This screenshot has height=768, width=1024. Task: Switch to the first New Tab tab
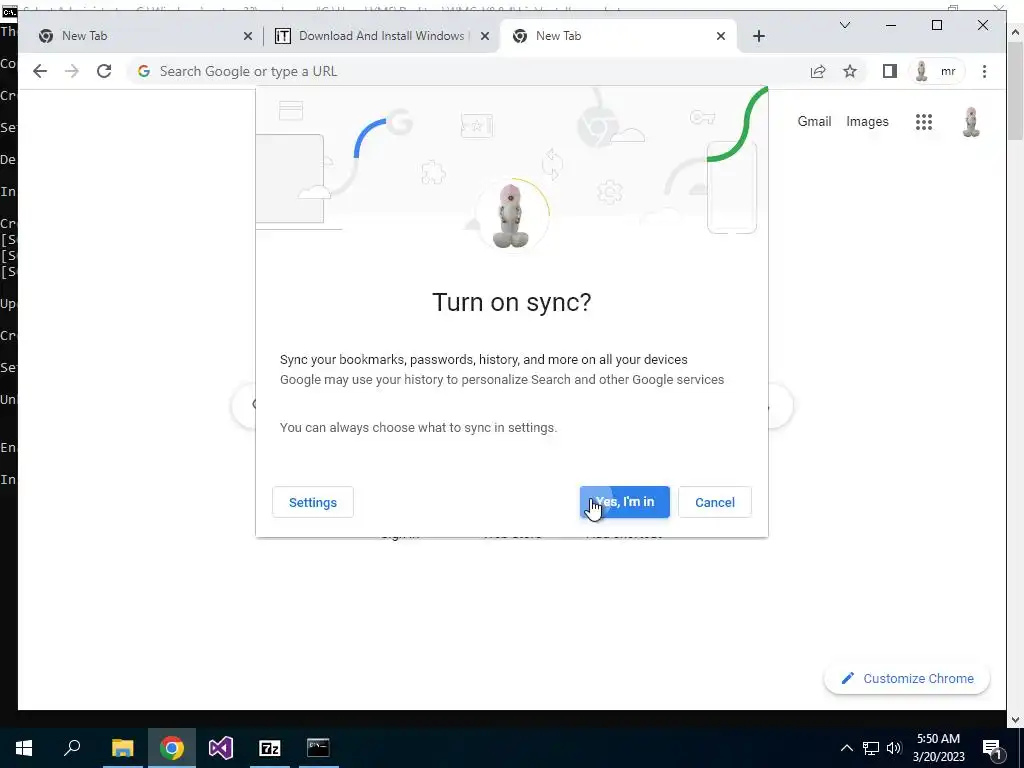click(140, 36)
